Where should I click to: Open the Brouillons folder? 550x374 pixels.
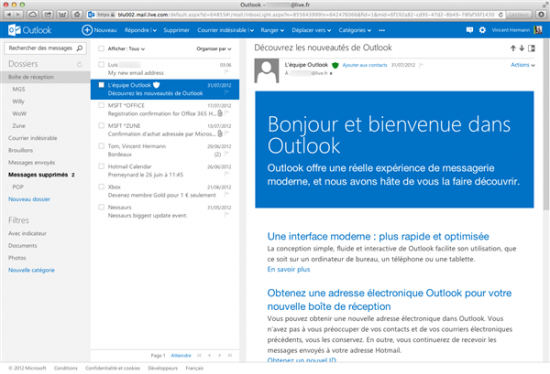21,150
